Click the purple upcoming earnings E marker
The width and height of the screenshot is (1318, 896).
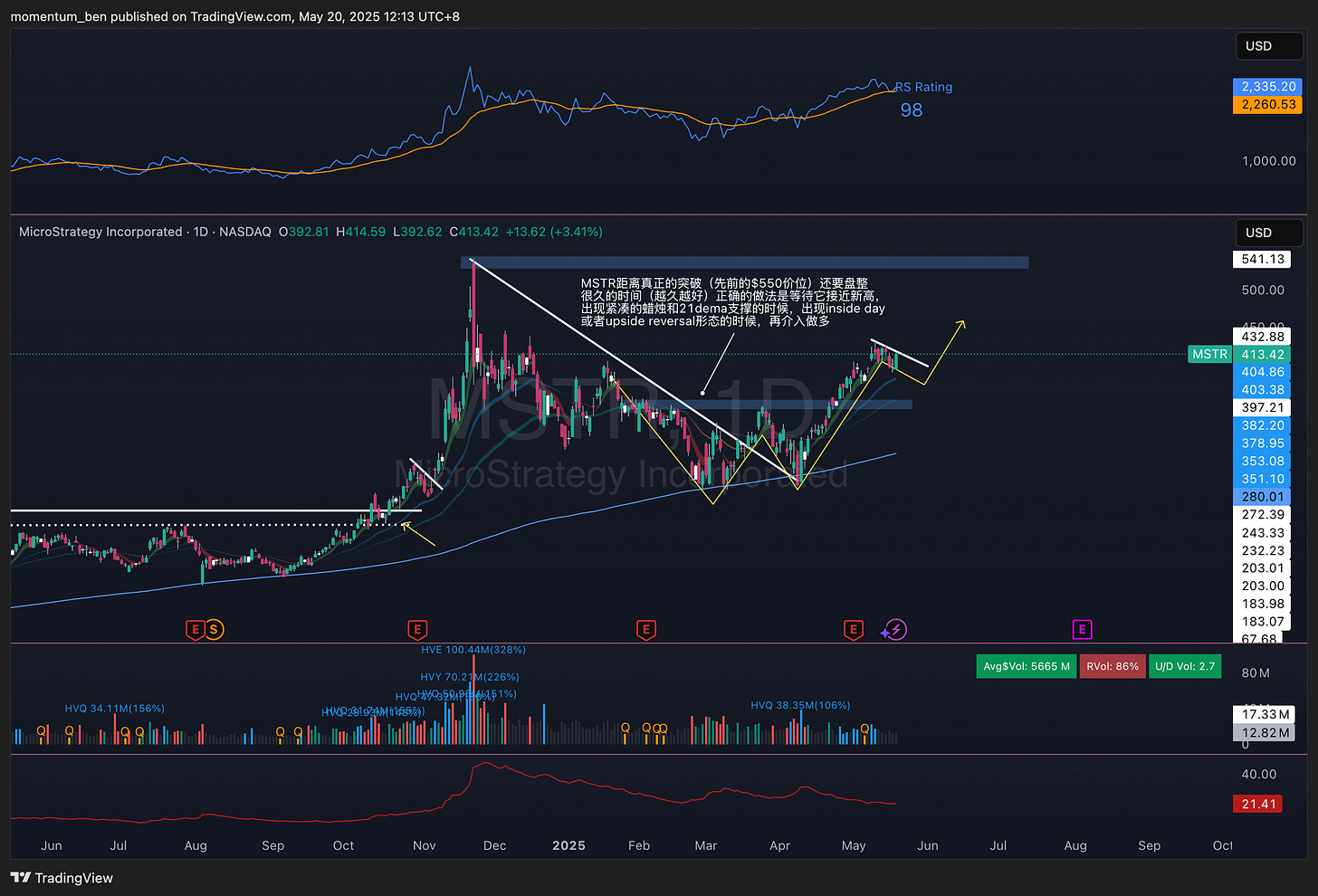(1082, 629)
